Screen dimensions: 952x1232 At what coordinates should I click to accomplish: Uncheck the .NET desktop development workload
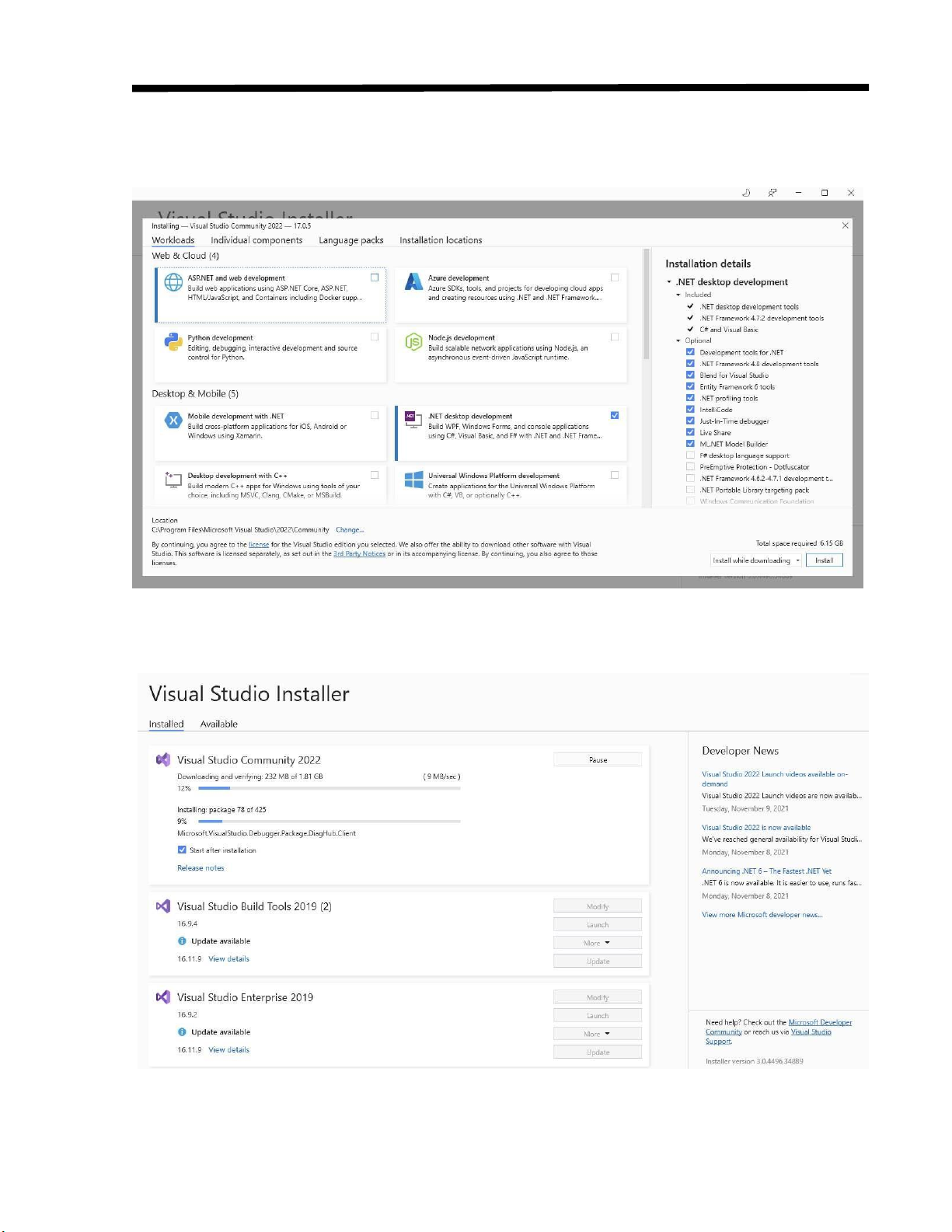pyautogui.click(x=615, y=415)
